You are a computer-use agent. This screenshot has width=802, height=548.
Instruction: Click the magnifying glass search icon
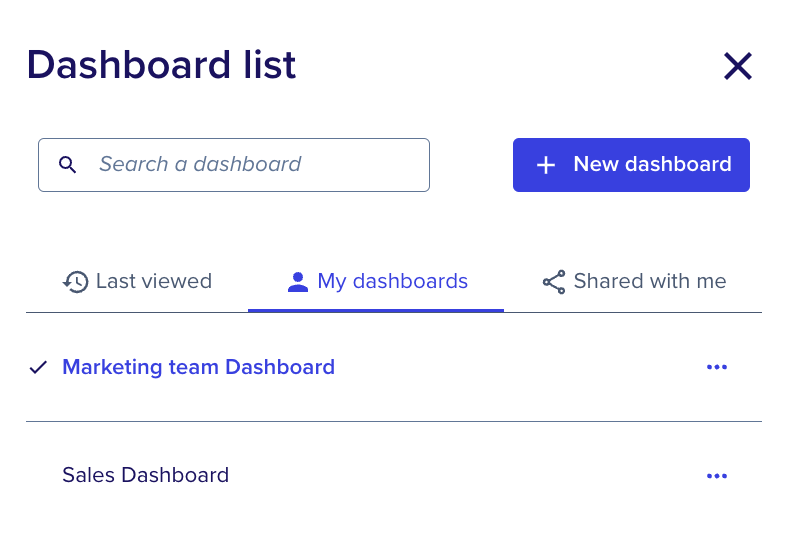(x=68, y=165)
